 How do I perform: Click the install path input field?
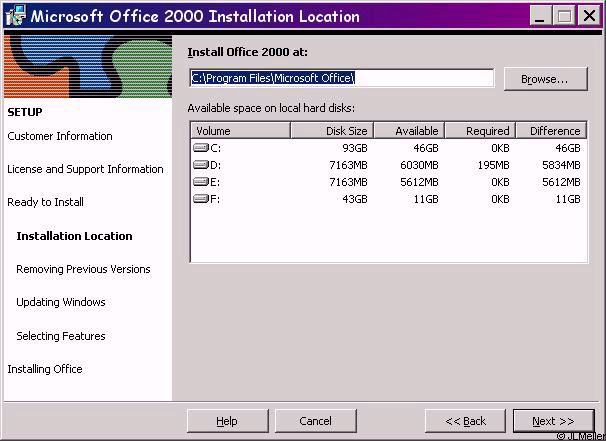pyautogui.click(x=342, y=78)
